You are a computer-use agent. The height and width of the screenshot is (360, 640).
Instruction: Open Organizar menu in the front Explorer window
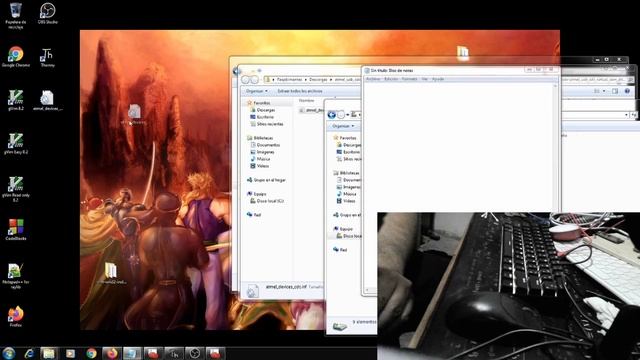tap(343, 126)
